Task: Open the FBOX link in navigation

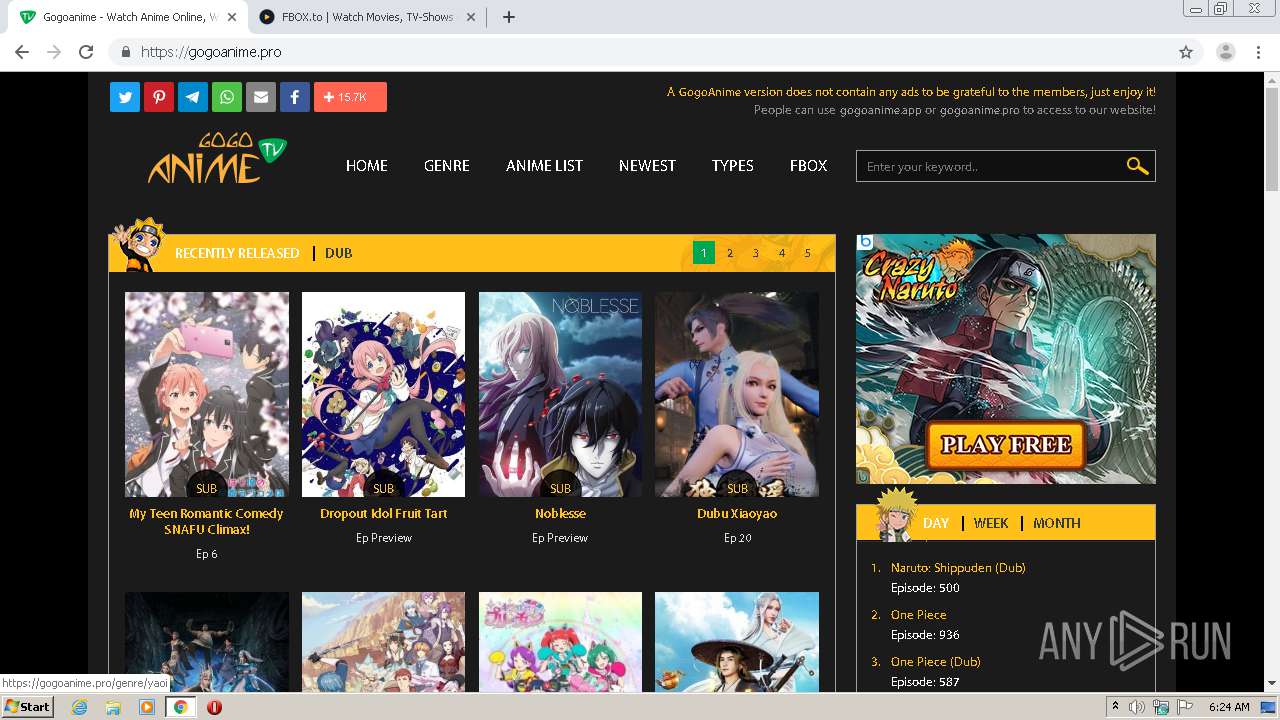Action: (809, 166)
